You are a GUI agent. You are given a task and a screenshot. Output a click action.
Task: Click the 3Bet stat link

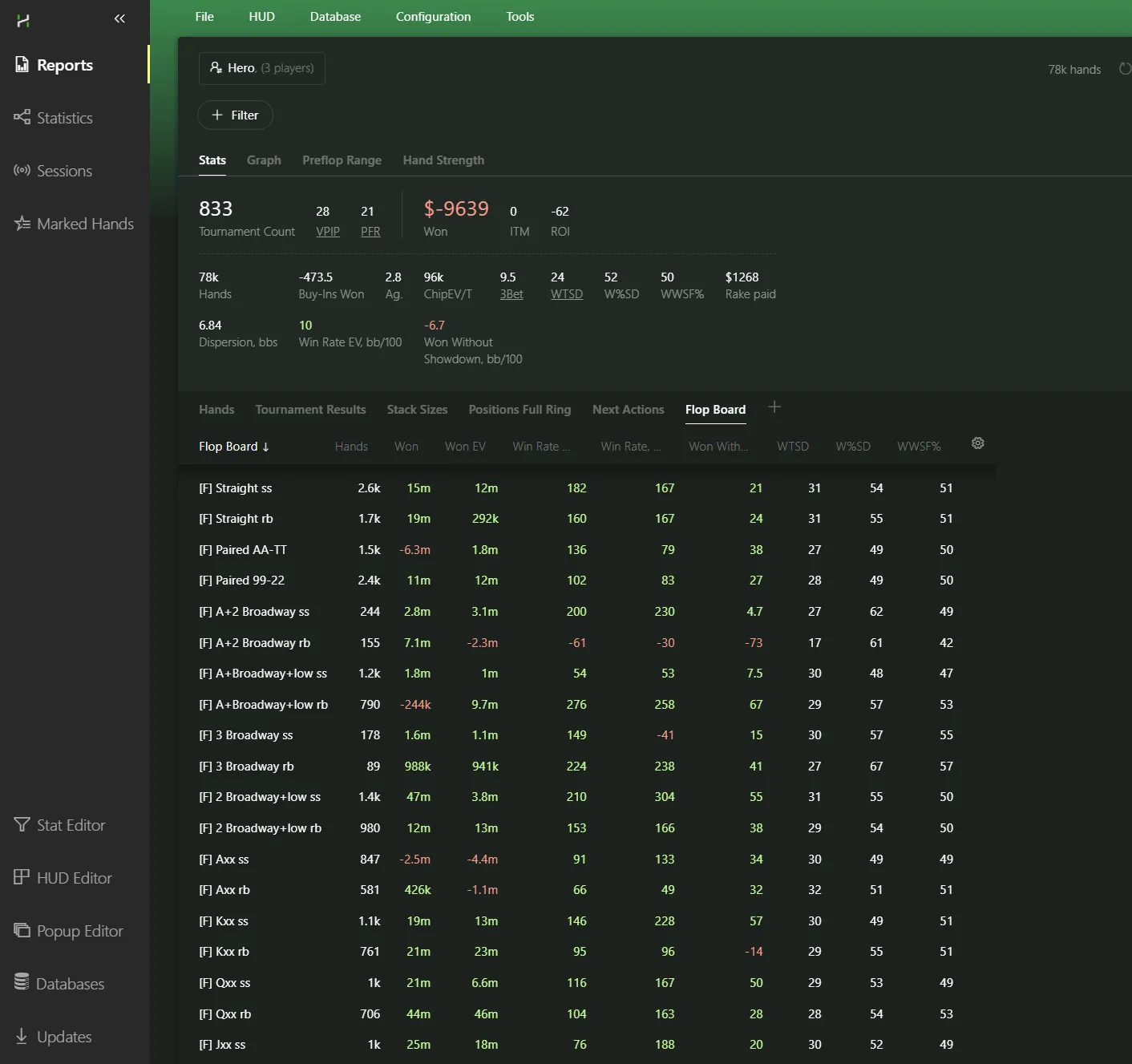click(511, 294)
